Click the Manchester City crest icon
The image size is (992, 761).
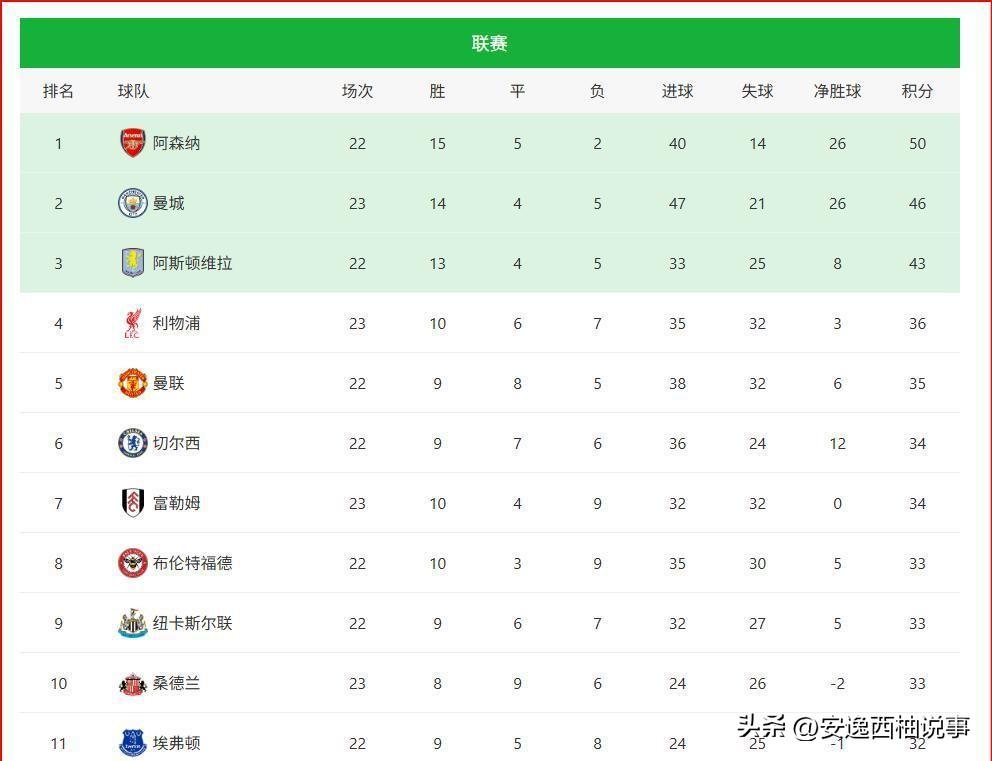tap(133, 203)
